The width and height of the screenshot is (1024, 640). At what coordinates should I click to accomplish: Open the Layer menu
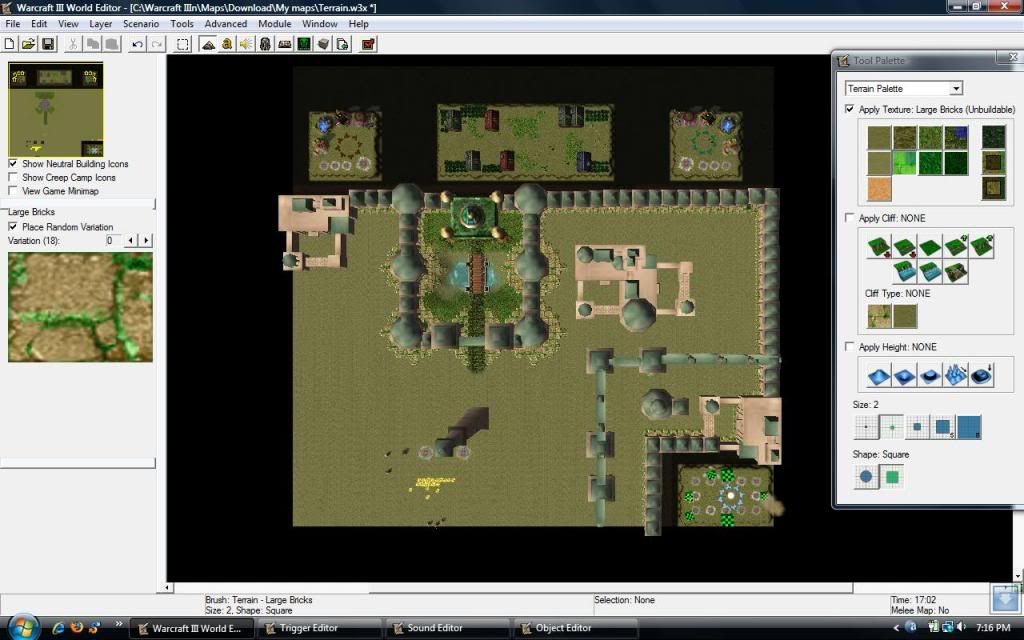[x=101, y=24]
